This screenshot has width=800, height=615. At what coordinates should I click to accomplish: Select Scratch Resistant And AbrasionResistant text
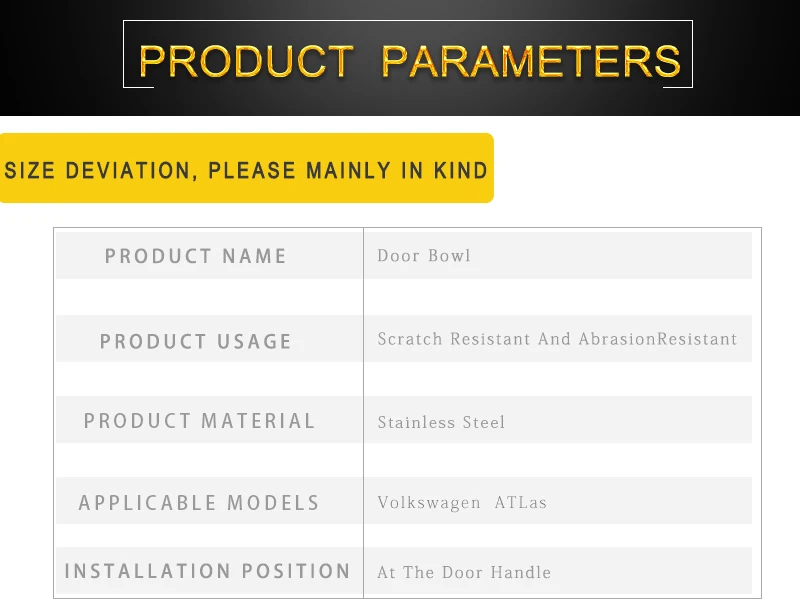point(557,339)
